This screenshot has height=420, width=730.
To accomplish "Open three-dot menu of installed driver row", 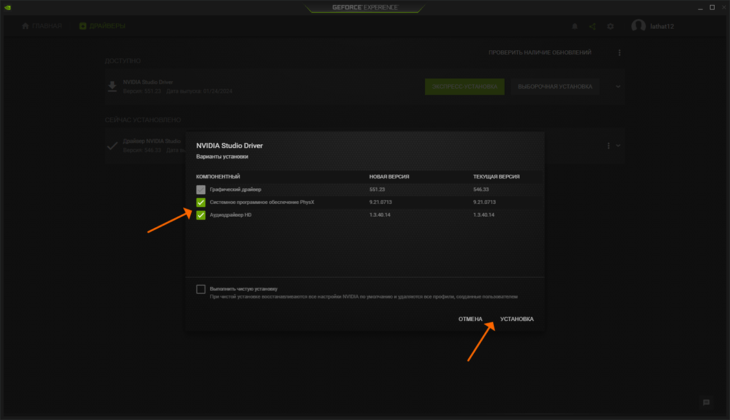I will tap(608, 146).
